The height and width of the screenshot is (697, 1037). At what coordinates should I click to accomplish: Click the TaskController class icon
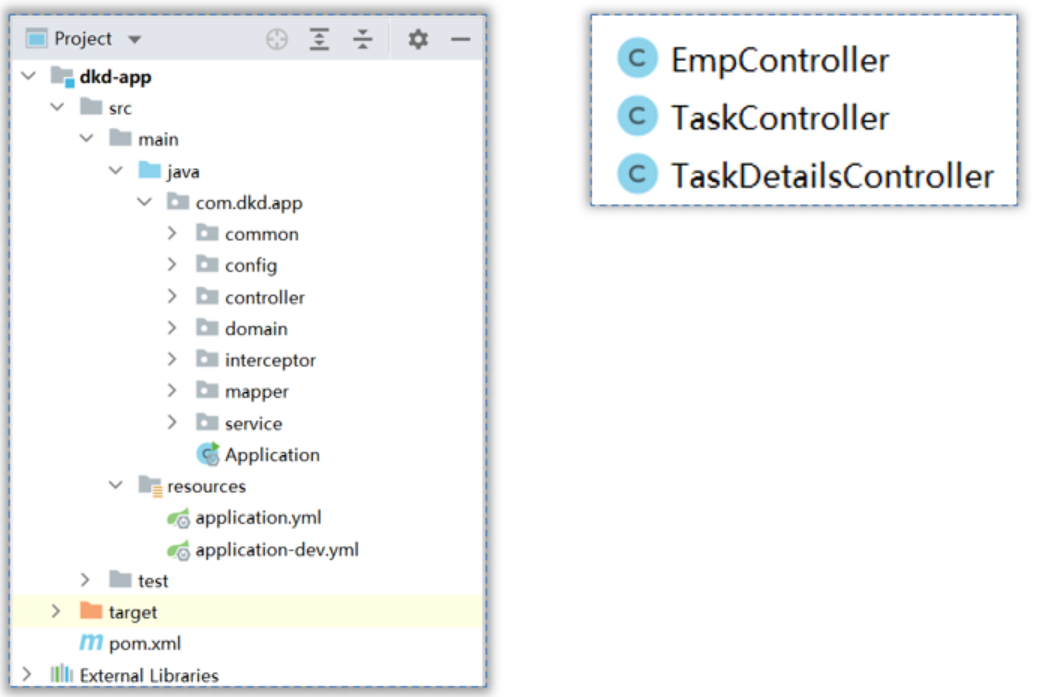(x=637, y=116)
